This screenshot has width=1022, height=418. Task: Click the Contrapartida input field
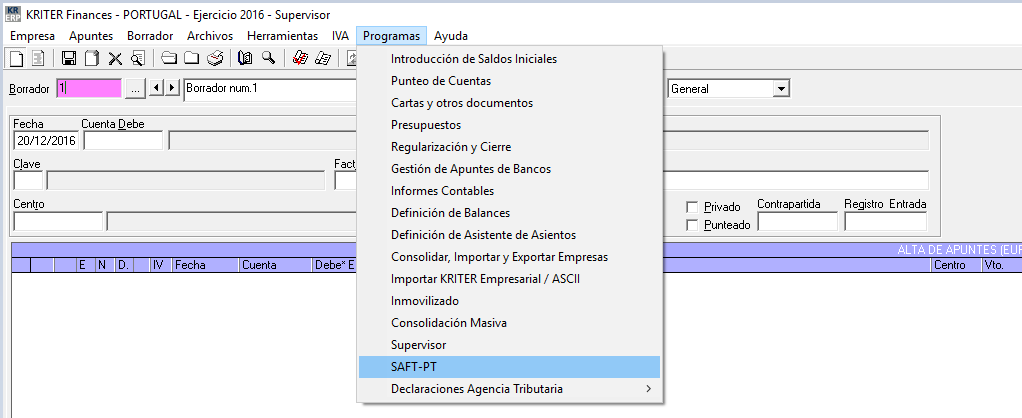tap(797, 222)
